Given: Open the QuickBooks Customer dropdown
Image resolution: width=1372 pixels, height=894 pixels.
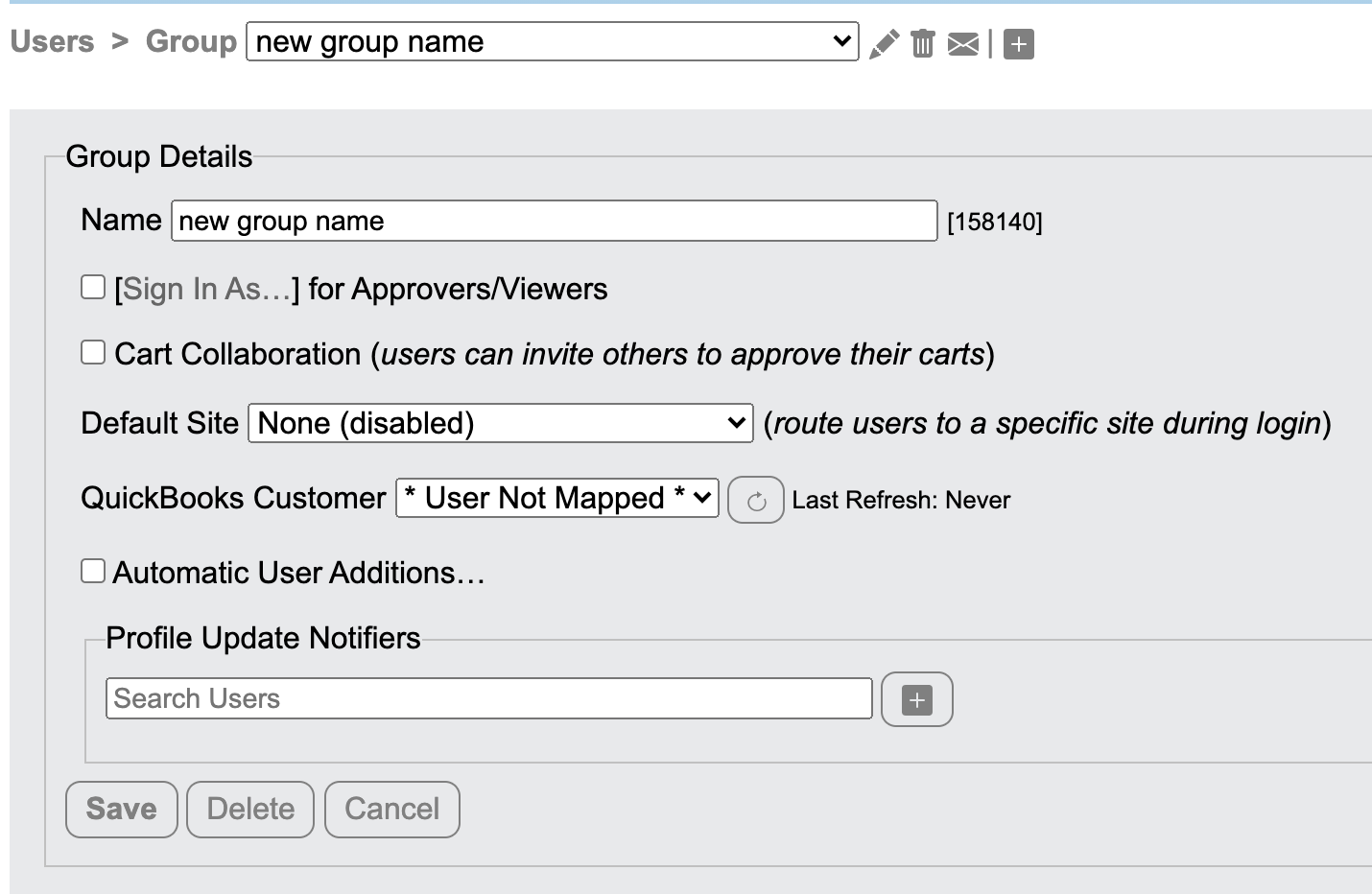Looking at the screenshot, I should pyautogui.click(x=556, y=498).
